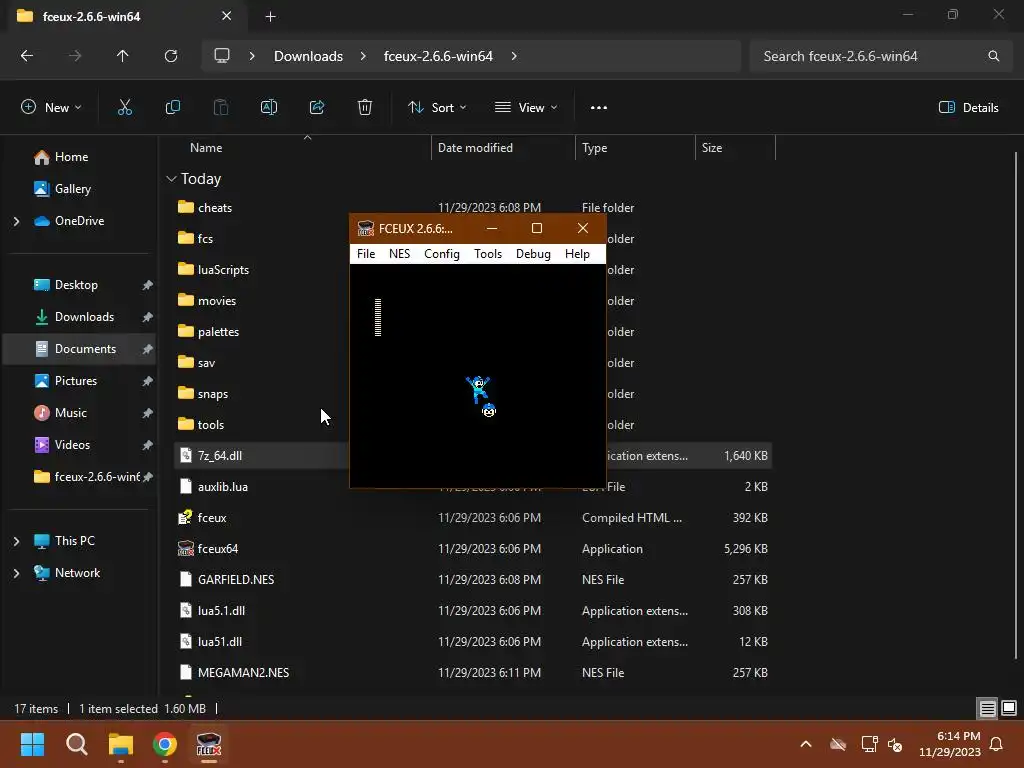Screen dimensions: 1024x768
Task: Open a new Explorer tab
Action: [x=270, y=17]
